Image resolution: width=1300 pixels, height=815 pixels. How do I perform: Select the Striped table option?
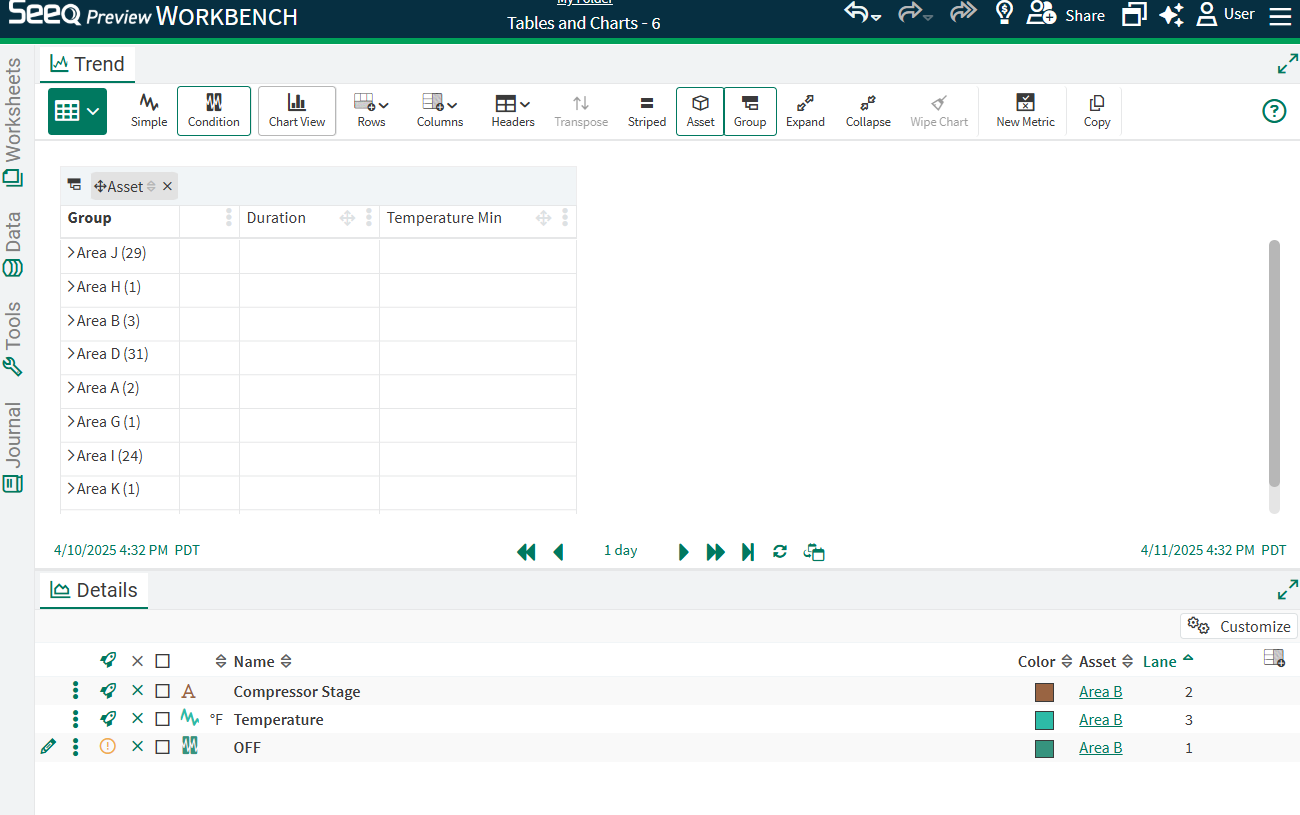tap(646, 110)
